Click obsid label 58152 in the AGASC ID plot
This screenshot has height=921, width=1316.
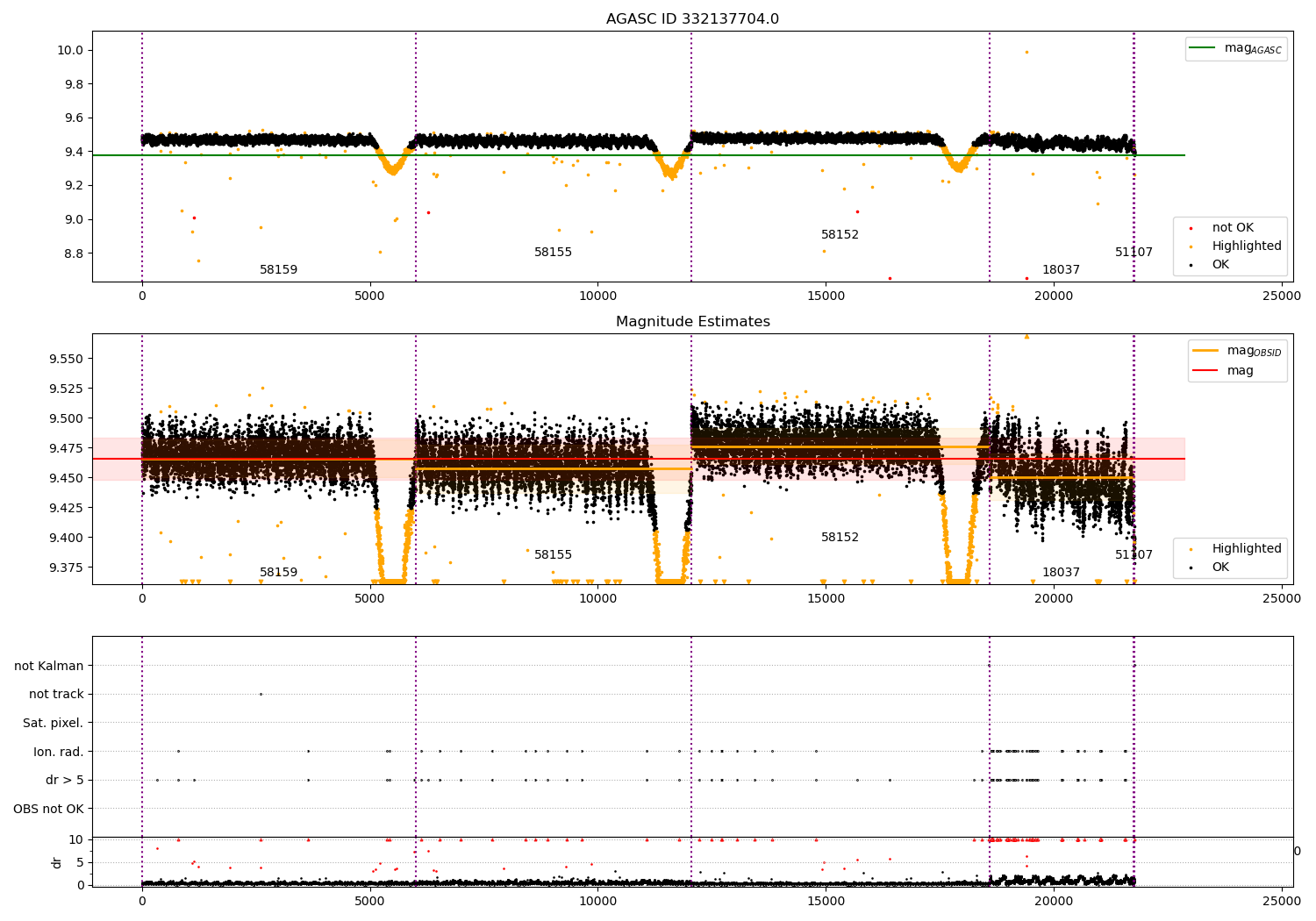(840, 235)
